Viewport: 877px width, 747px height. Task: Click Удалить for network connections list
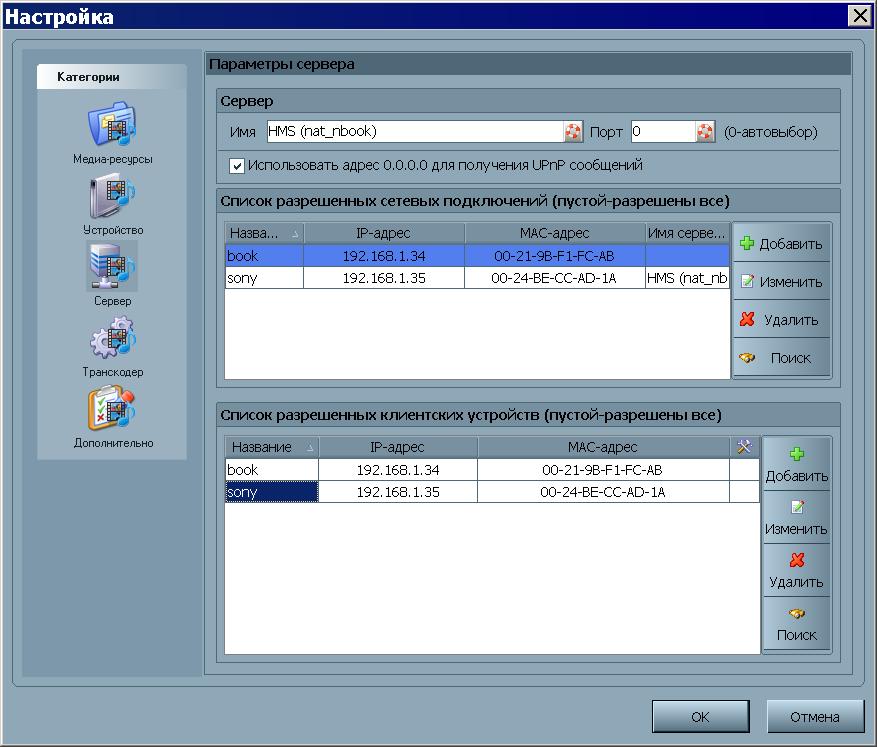coord(781,320)
